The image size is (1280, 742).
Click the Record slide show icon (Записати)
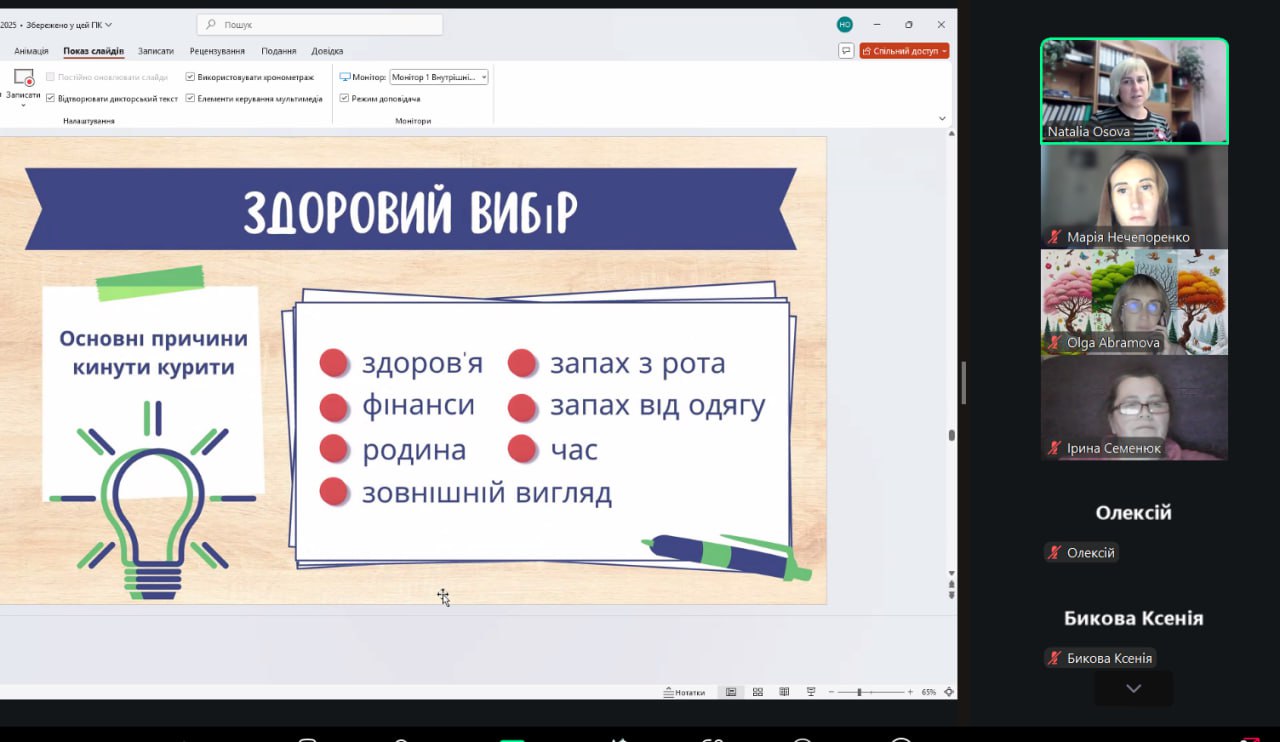tap(23, 79)
